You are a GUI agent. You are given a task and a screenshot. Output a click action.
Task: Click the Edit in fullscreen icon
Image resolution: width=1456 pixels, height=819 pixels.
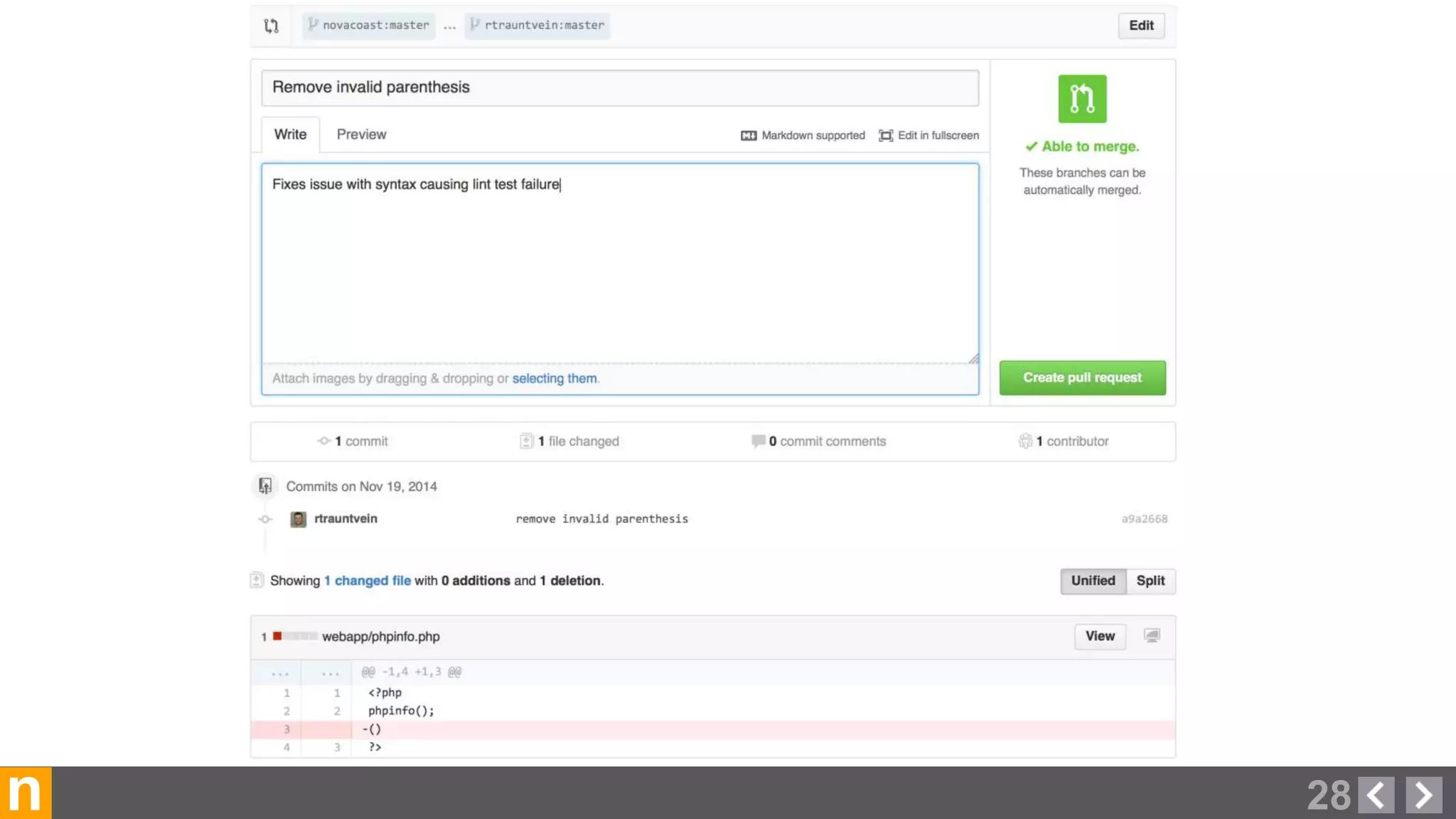click(x=885, y=135)
